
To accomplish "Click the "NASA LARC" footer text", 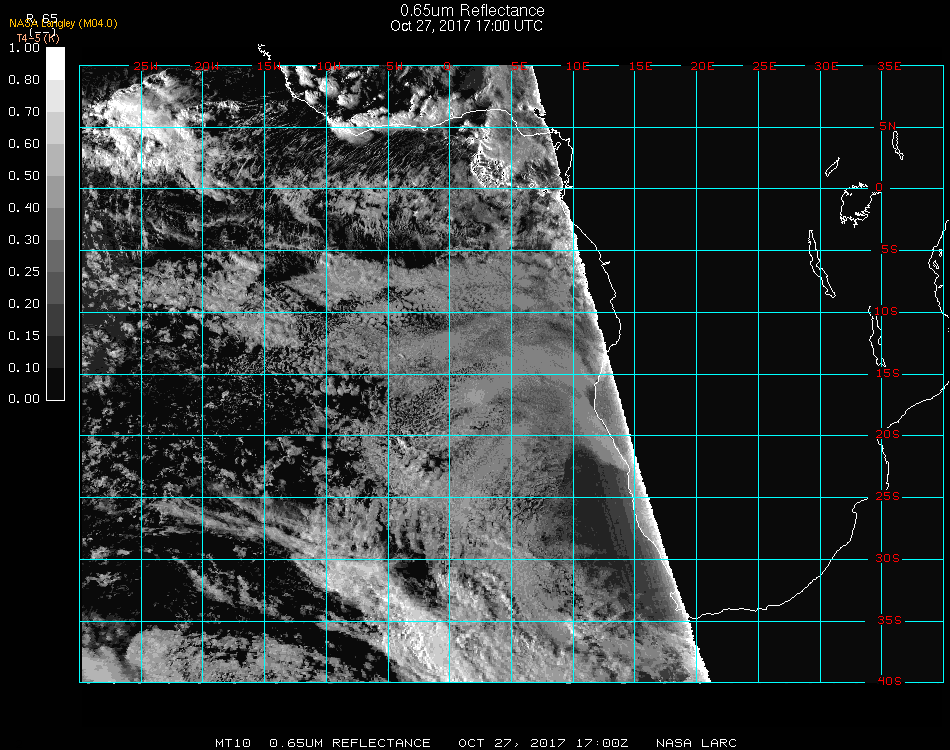I will pos(696,743).
